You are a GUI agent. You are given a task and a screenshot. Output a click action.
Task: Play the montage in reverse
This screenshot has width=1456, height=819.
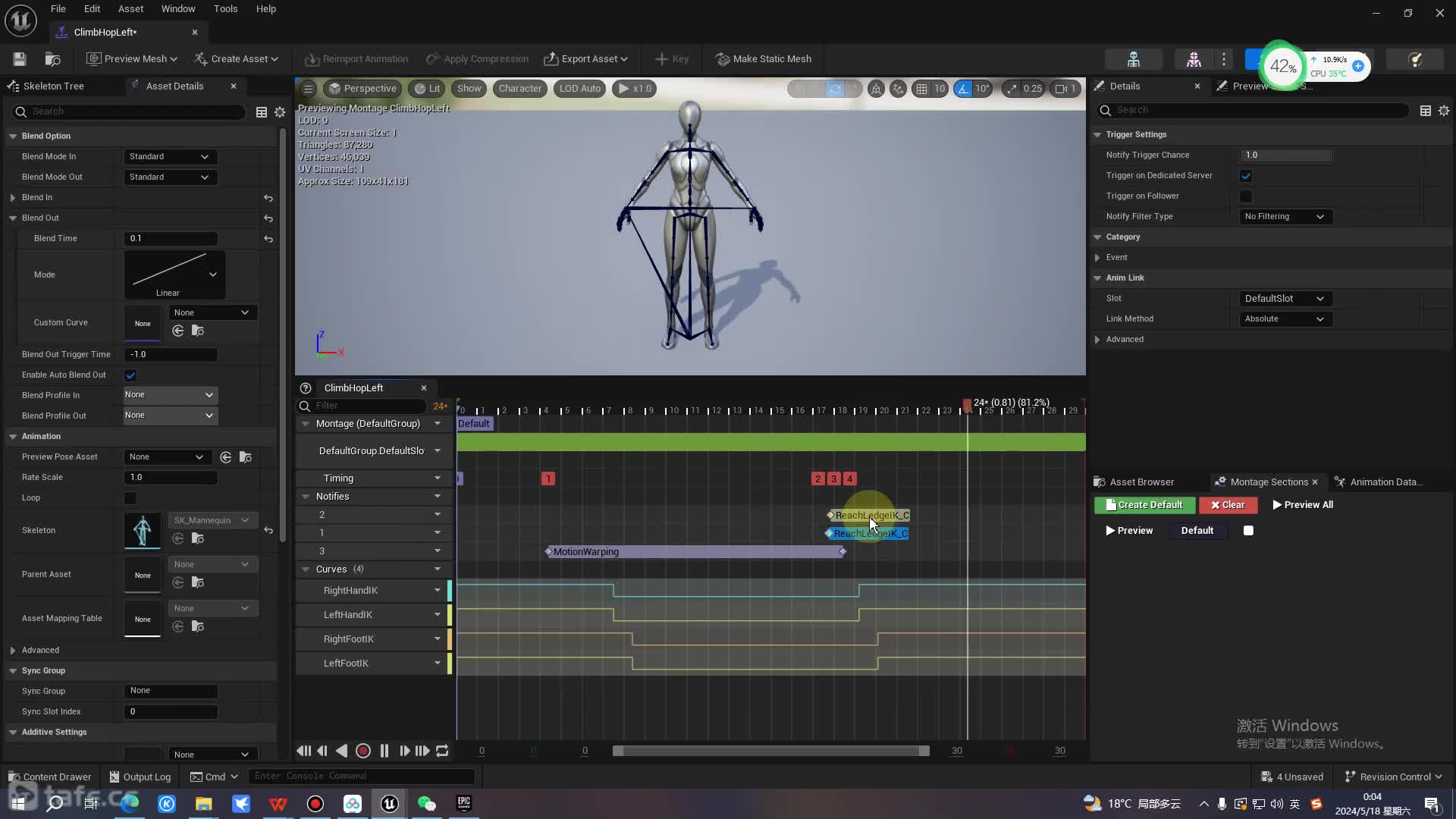[x=342, y=751]
